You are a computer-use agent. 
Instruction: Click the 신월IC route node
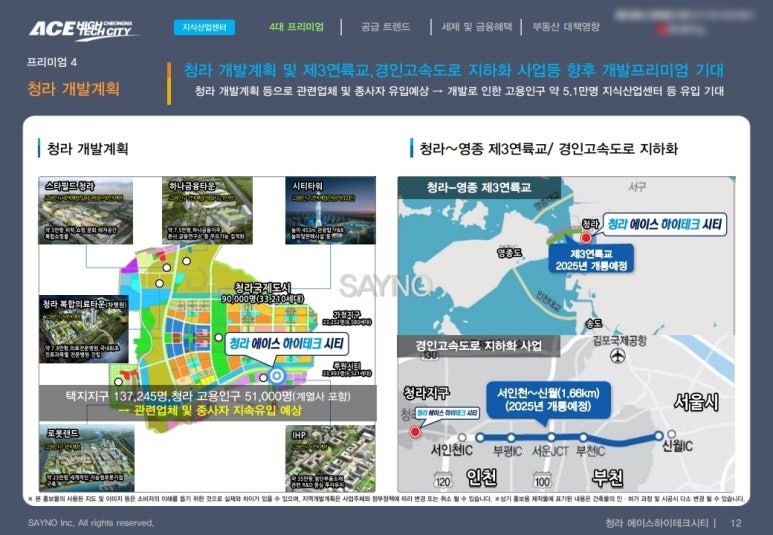tap(671, 434)
